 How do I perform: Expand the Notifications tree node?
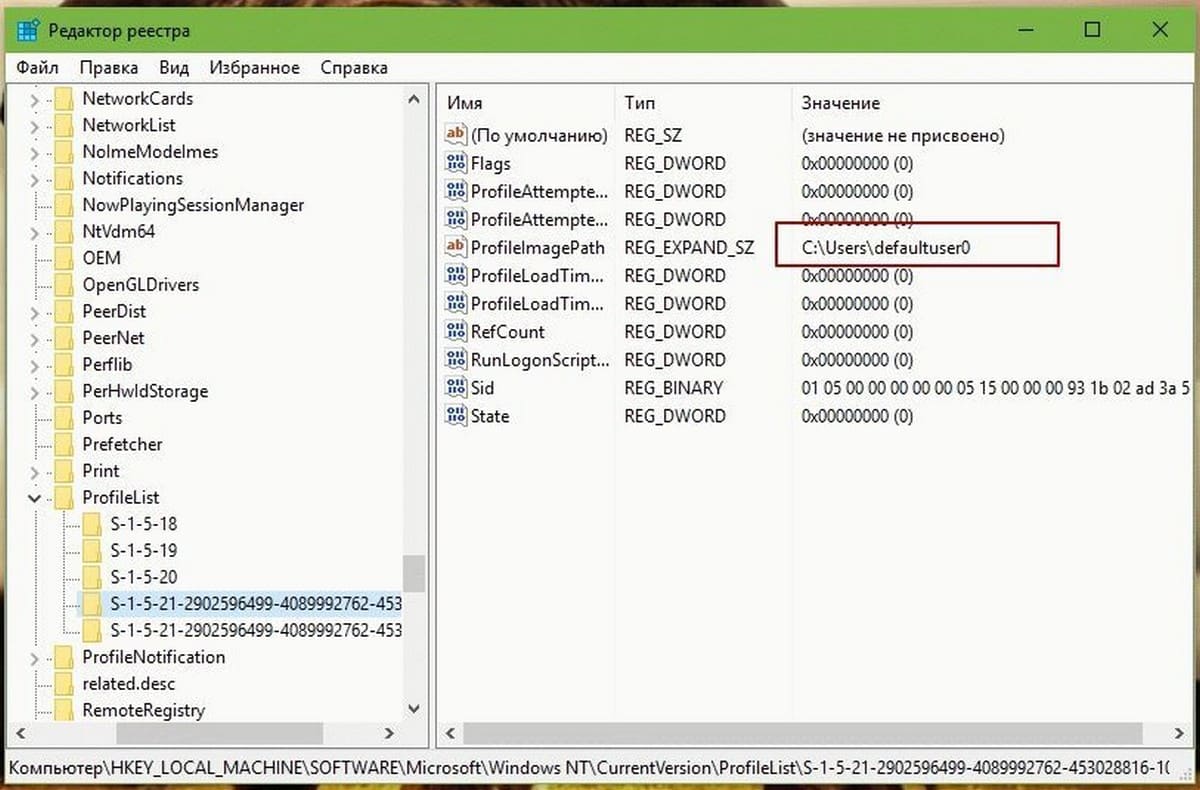(36, 179)
